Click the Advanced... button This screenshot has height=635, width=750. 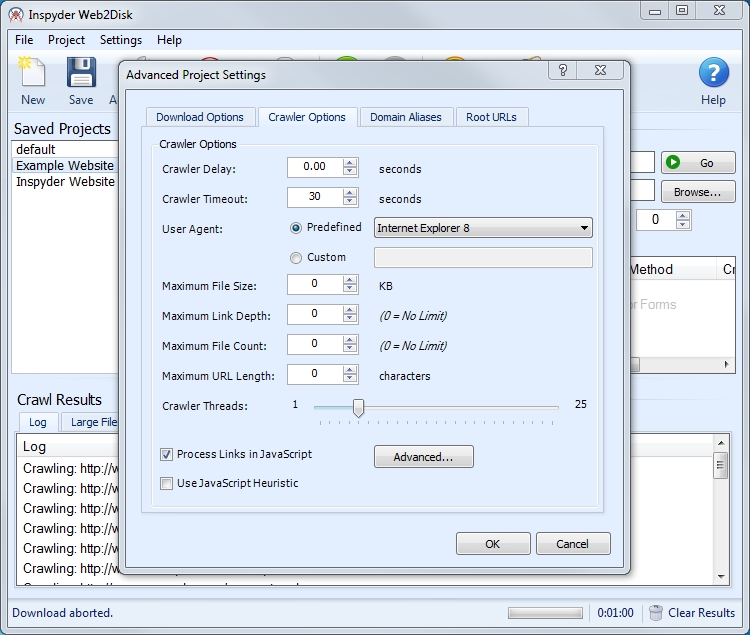coord(423,457)
